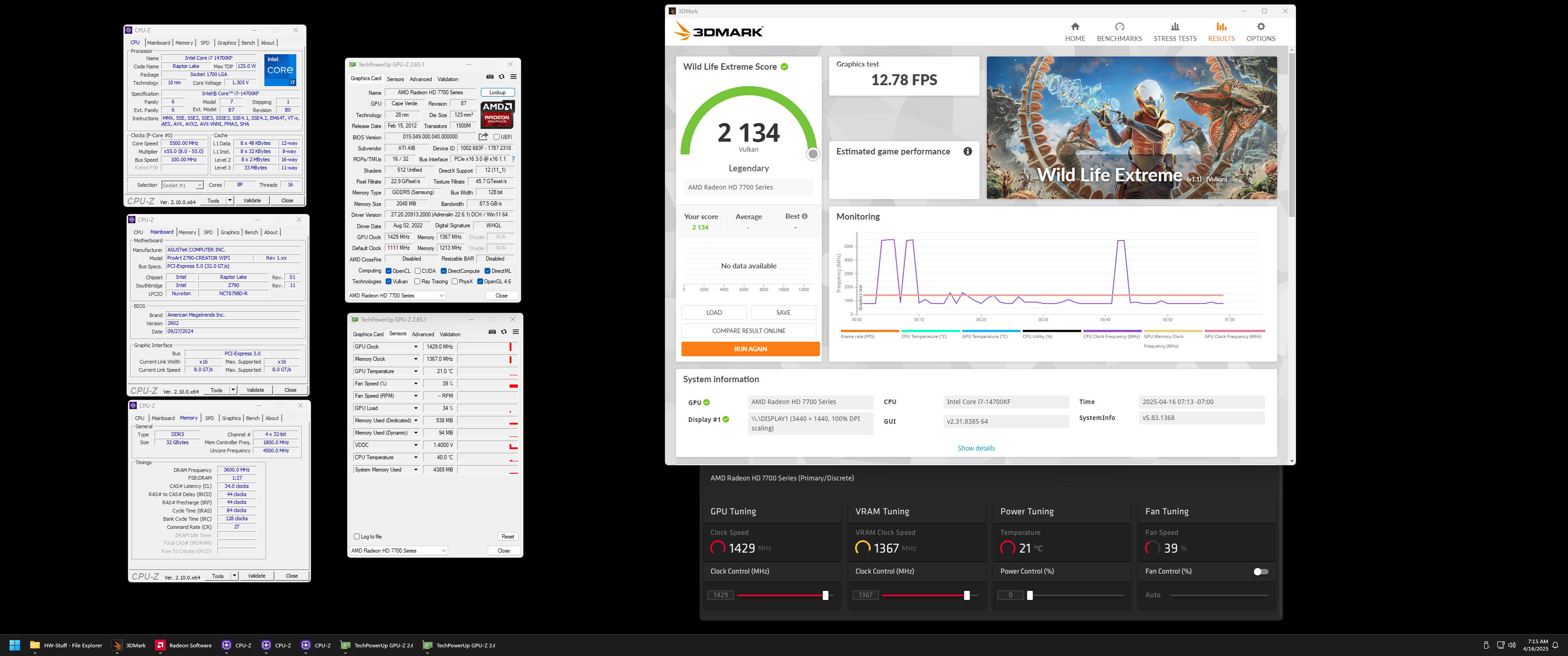This screenshot has height=656, width=1568.
Task: Open Windows Start menu
Action: 15,645
